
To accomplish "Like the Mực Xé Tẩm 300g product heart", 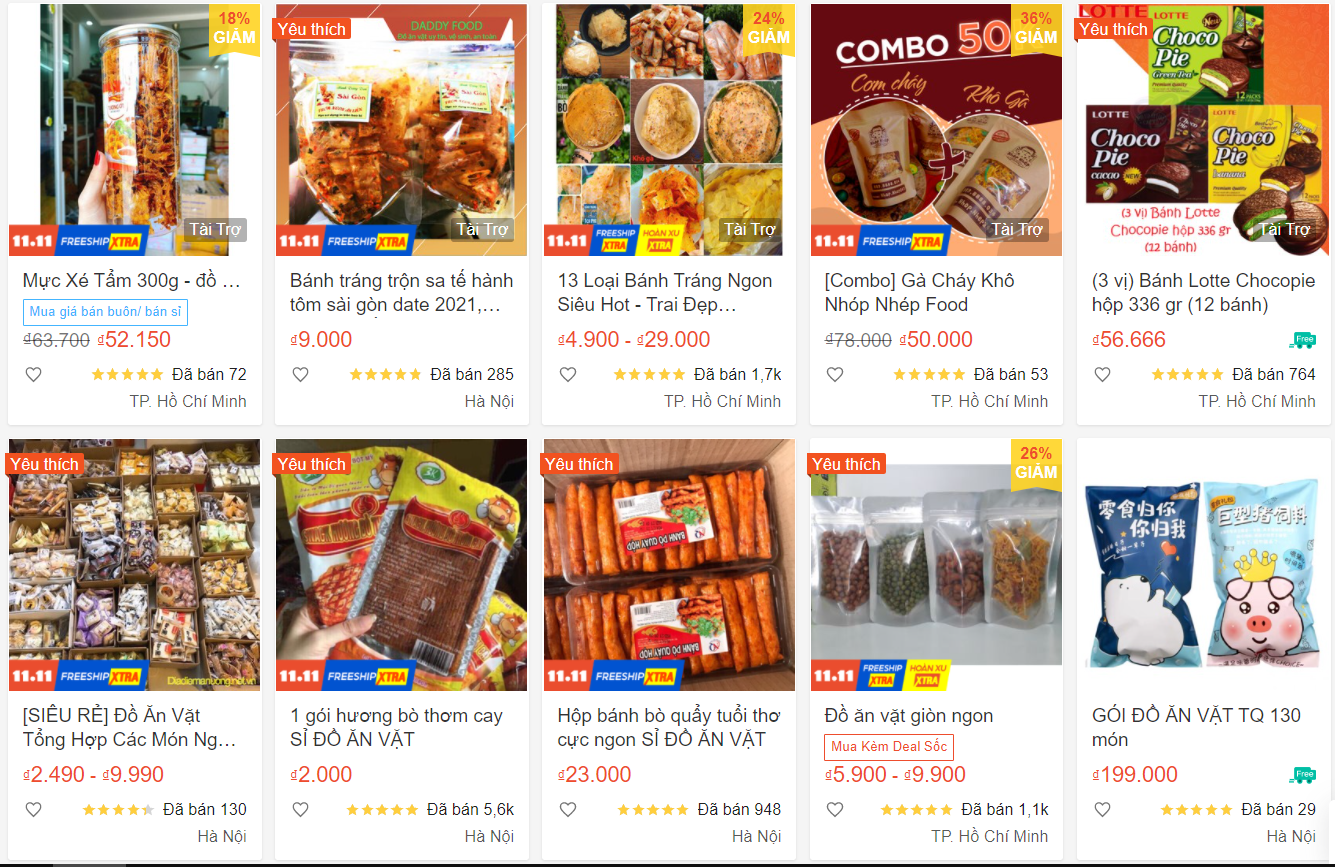I will point(33,375).
